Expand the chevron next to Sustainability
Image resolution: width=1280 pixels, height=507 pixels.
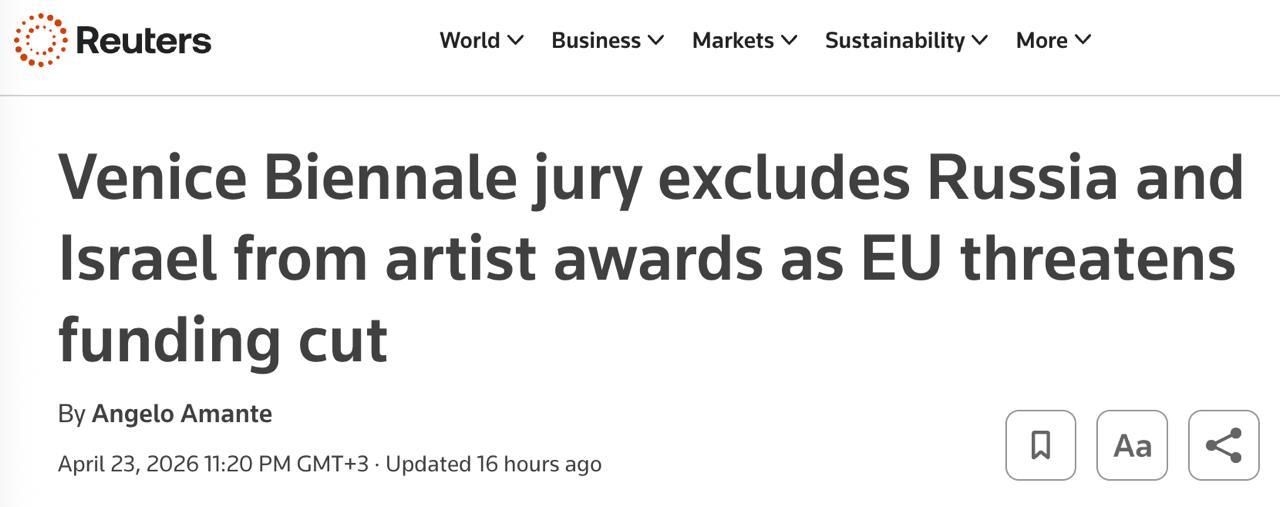(x=980, y=41)
